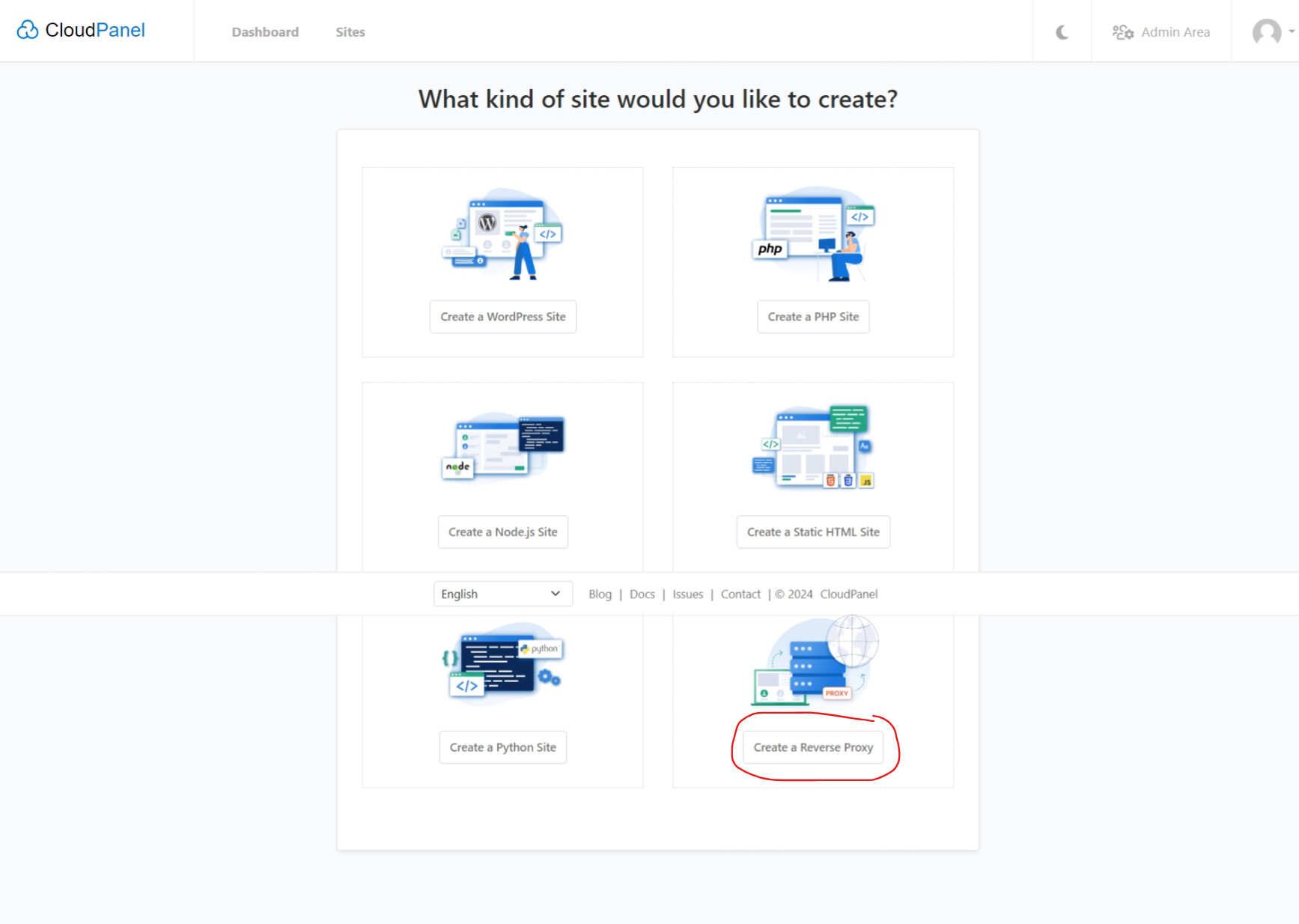Click Create a Python Site button
Viewport: 1299px width, 924px height.
(503, 747)
